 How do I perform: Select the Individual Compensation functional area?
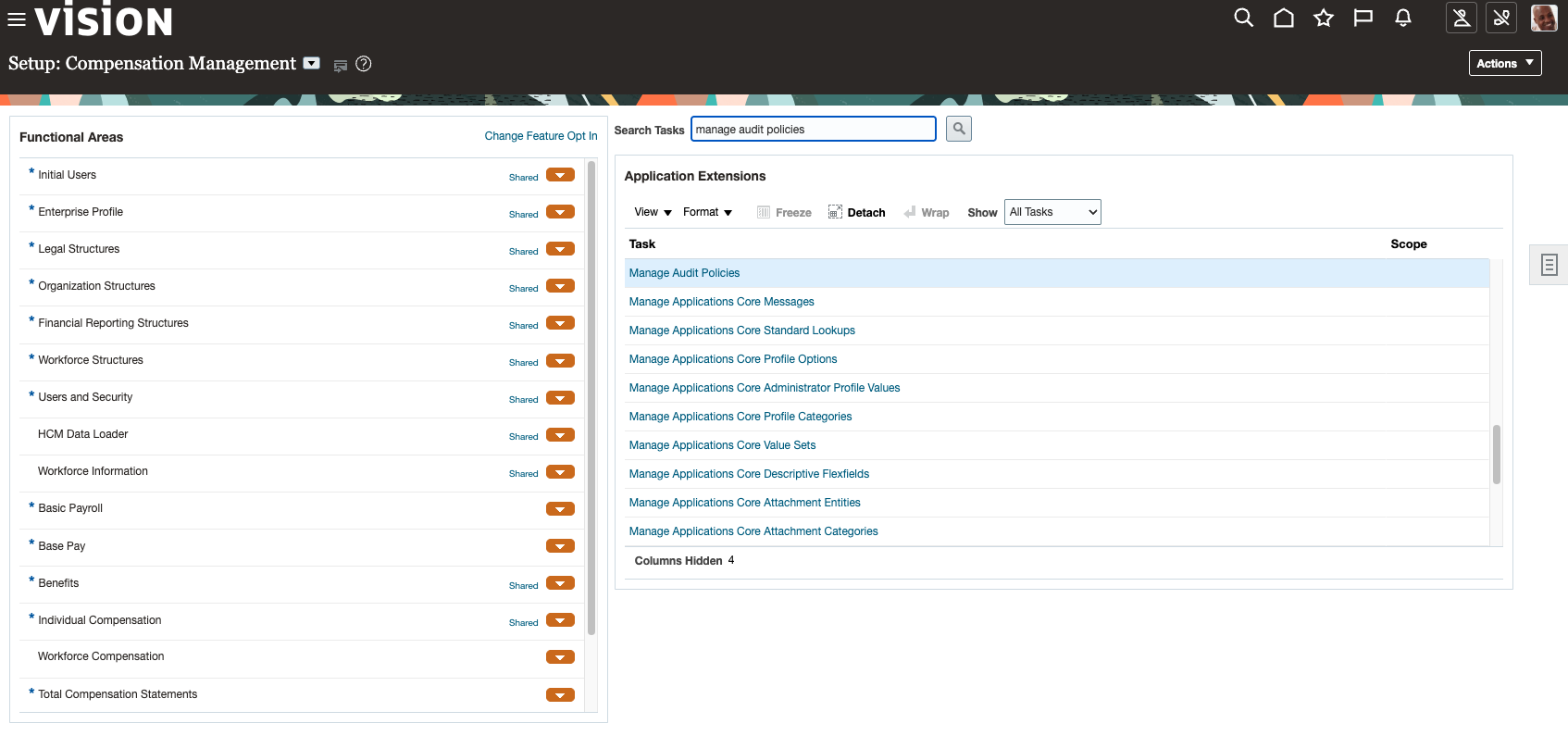[x=99, y=620]
